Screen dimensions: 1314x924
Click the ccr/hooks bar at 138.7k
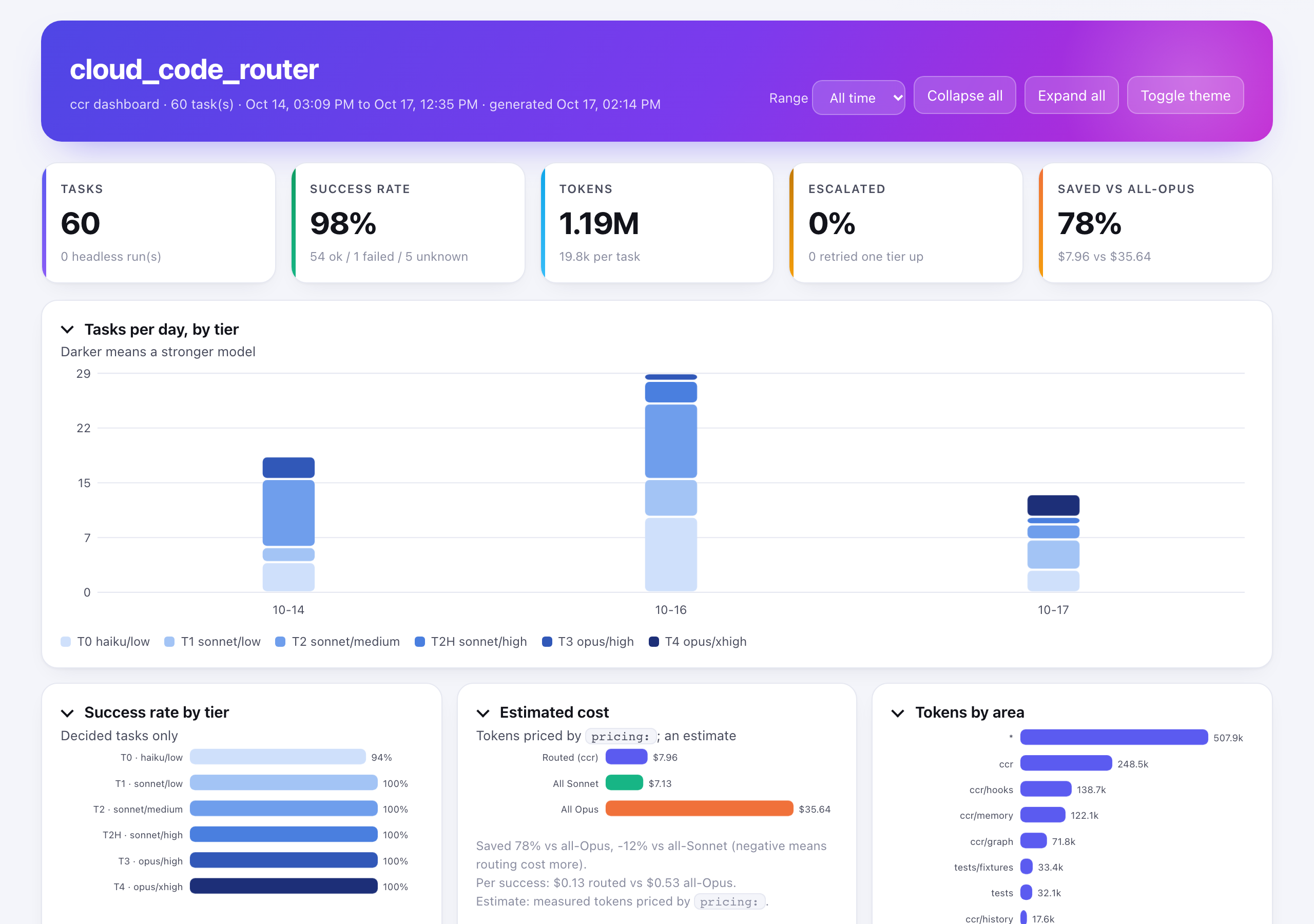[x=1046, y=789]
